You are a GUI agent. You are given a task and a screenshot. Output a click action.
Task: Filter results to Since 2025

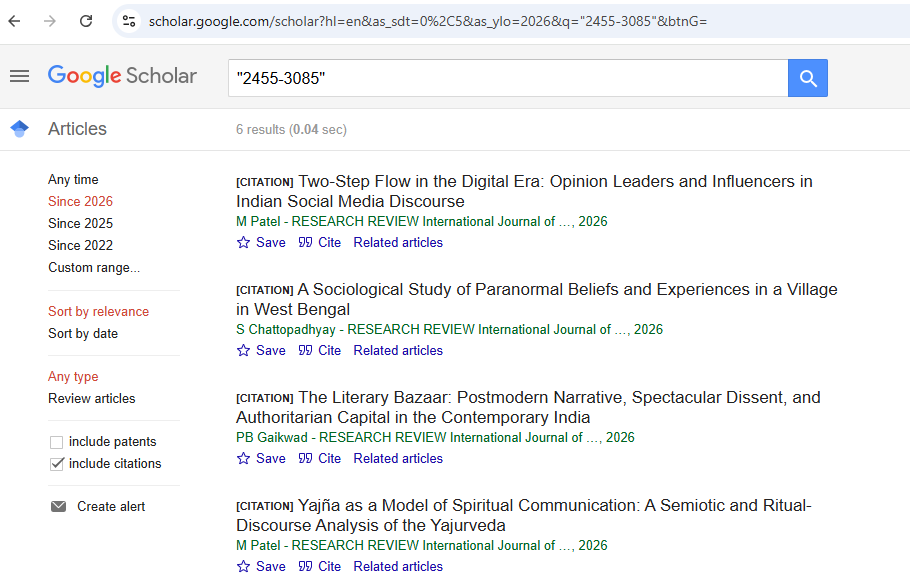click(80, 224)
